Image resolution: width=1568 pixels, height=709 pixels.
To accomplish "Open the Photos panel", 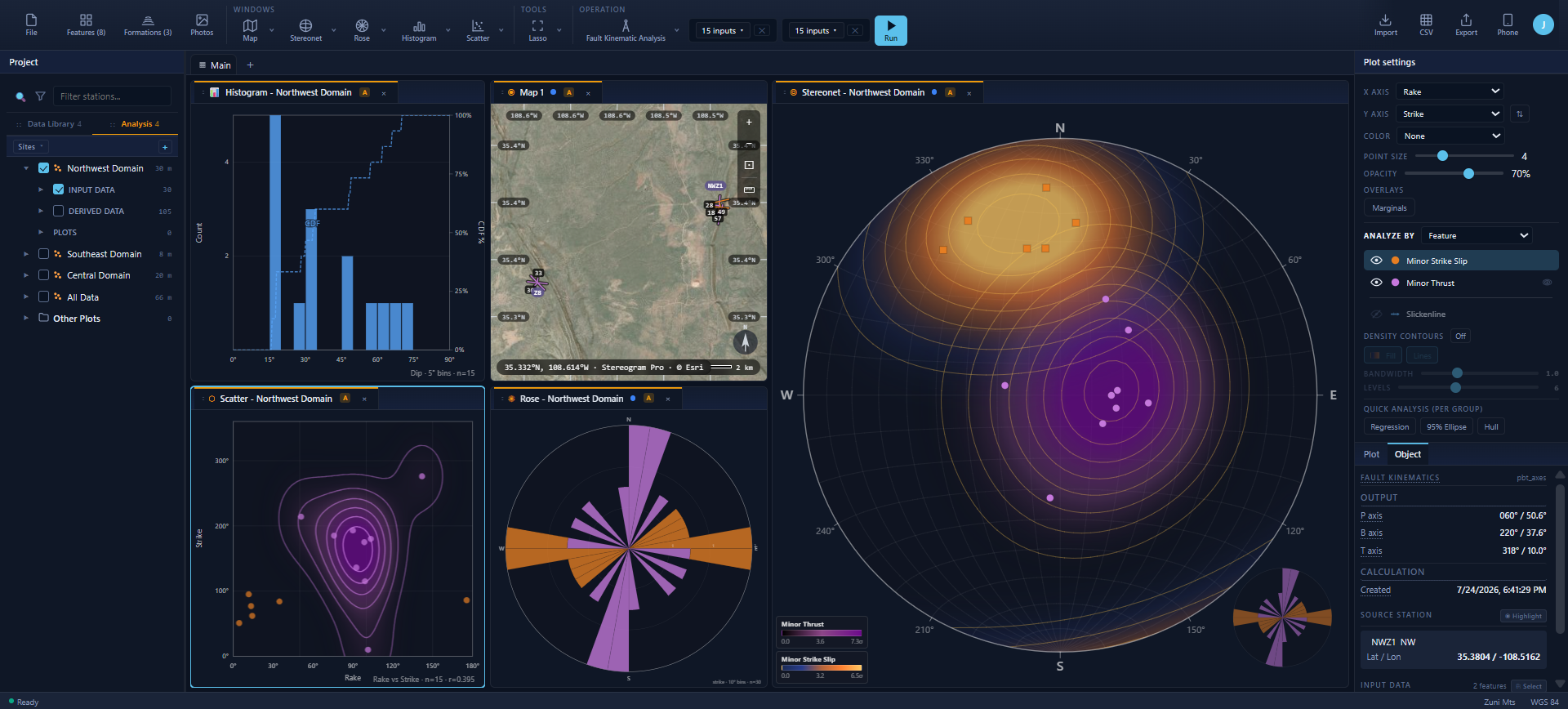I will point(202,25).
